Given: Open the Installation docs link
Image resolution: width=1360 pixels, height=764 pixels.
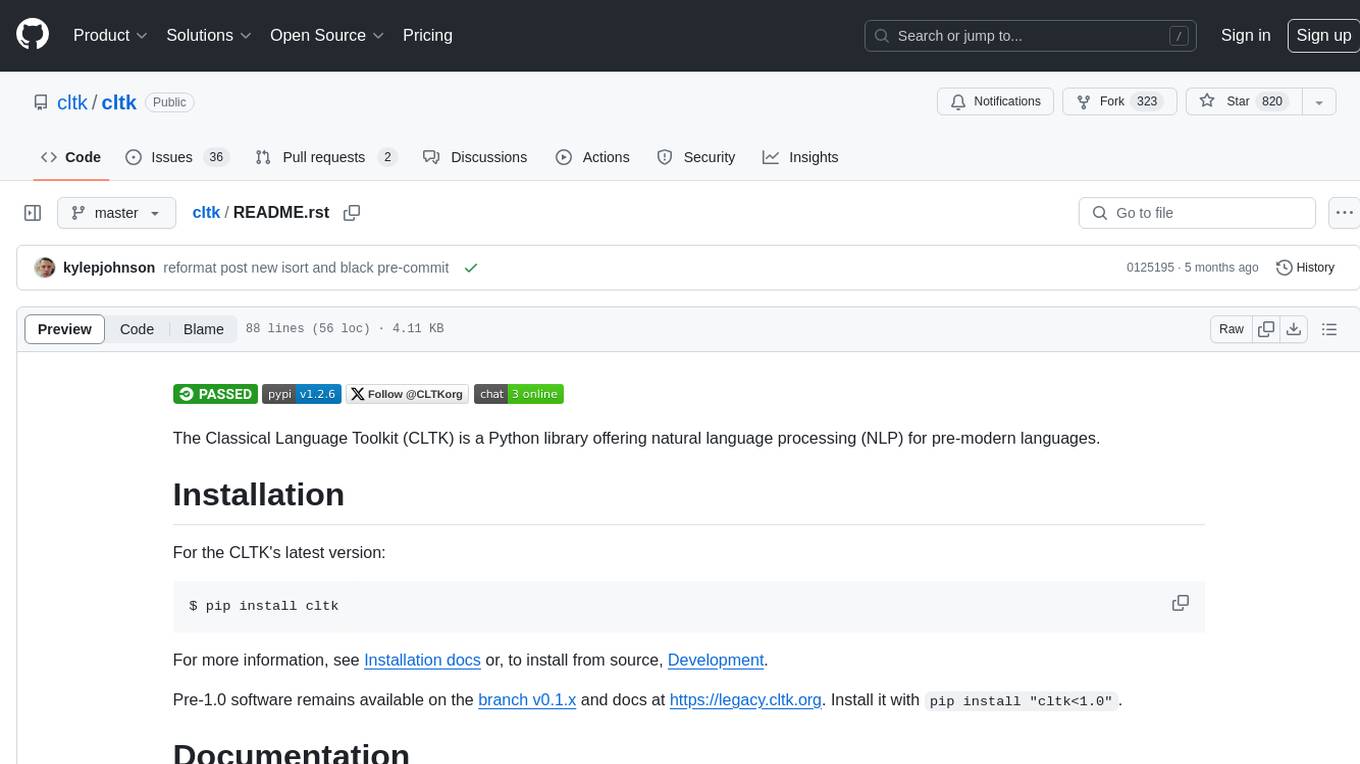Looking at the screenshot, I should point(422,660).
